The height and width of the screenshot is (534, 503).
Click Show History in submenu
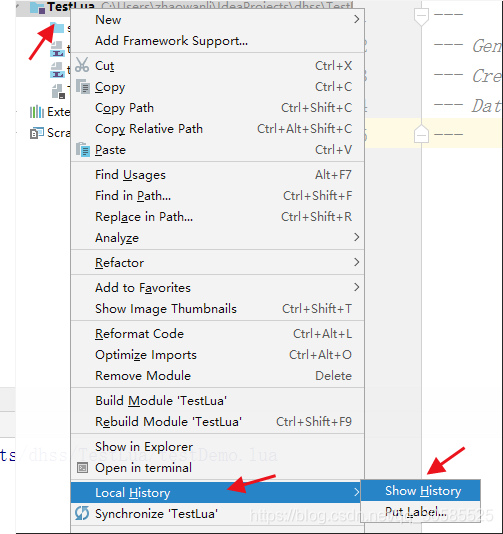(x=421, y=491)
